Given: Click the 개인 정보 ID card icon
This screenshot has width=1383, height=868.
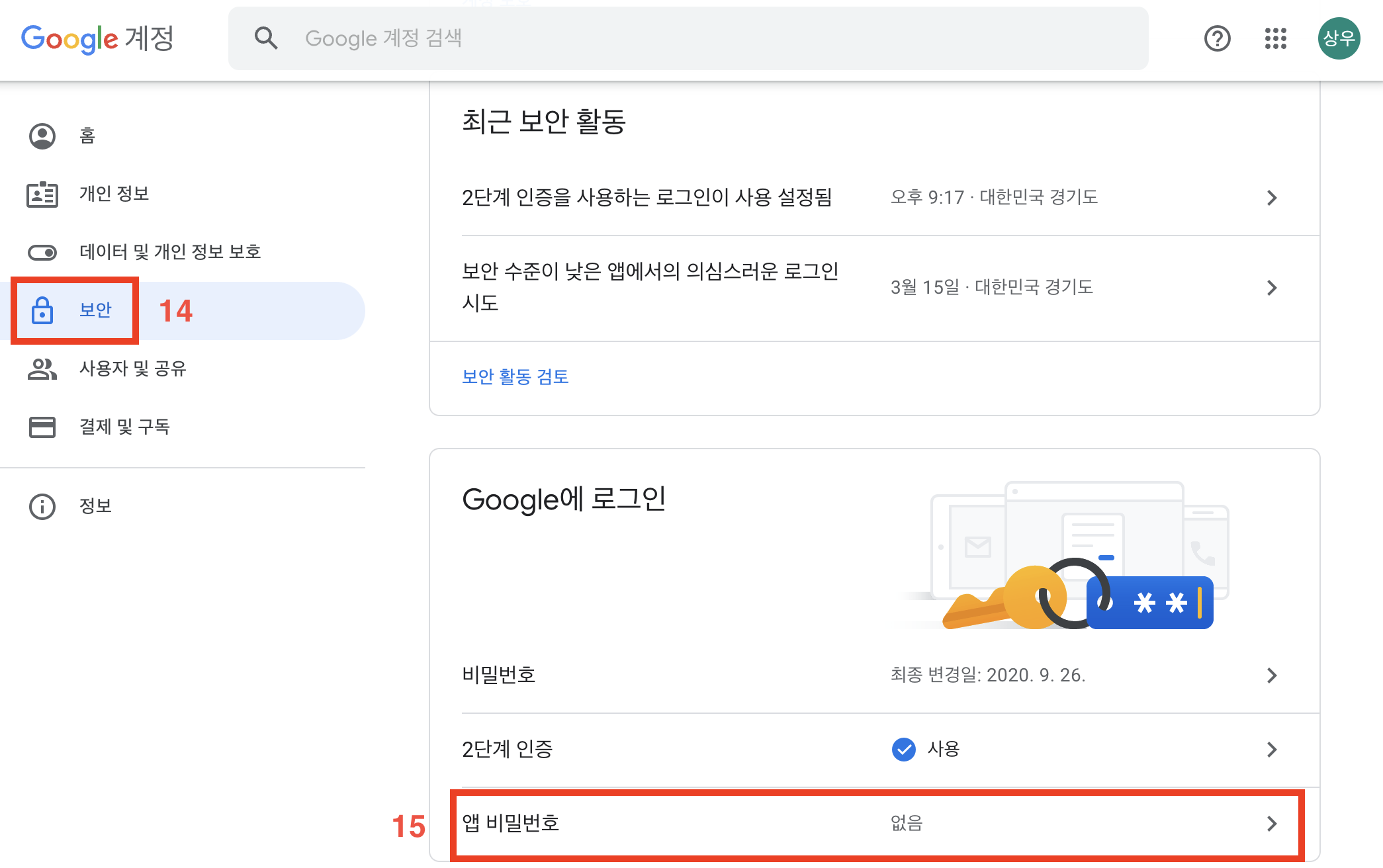Looking at the screenshot, I should pos(42,195).
